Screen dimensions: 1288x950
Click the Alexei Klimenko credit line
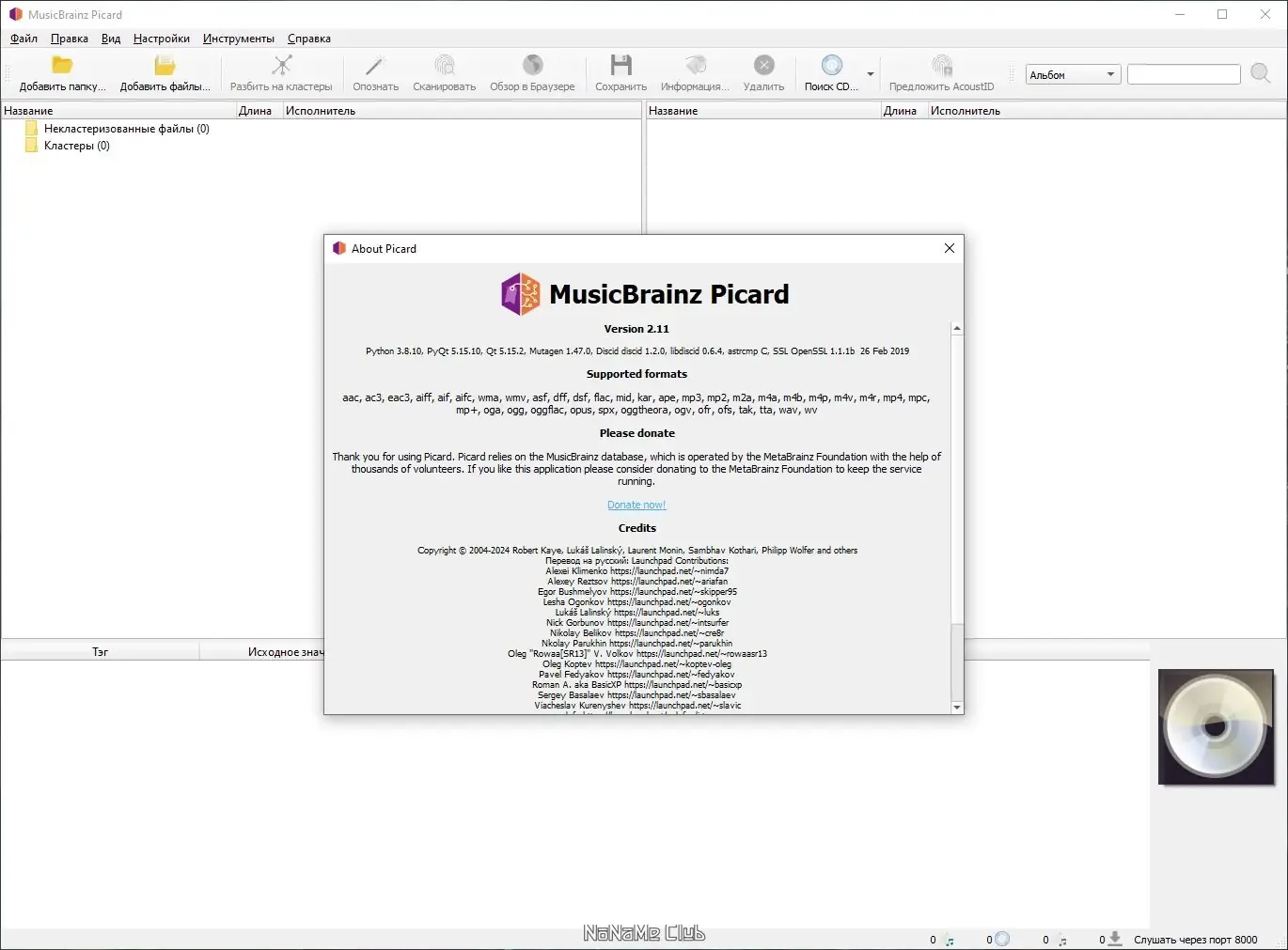click(x=637, y=571)
